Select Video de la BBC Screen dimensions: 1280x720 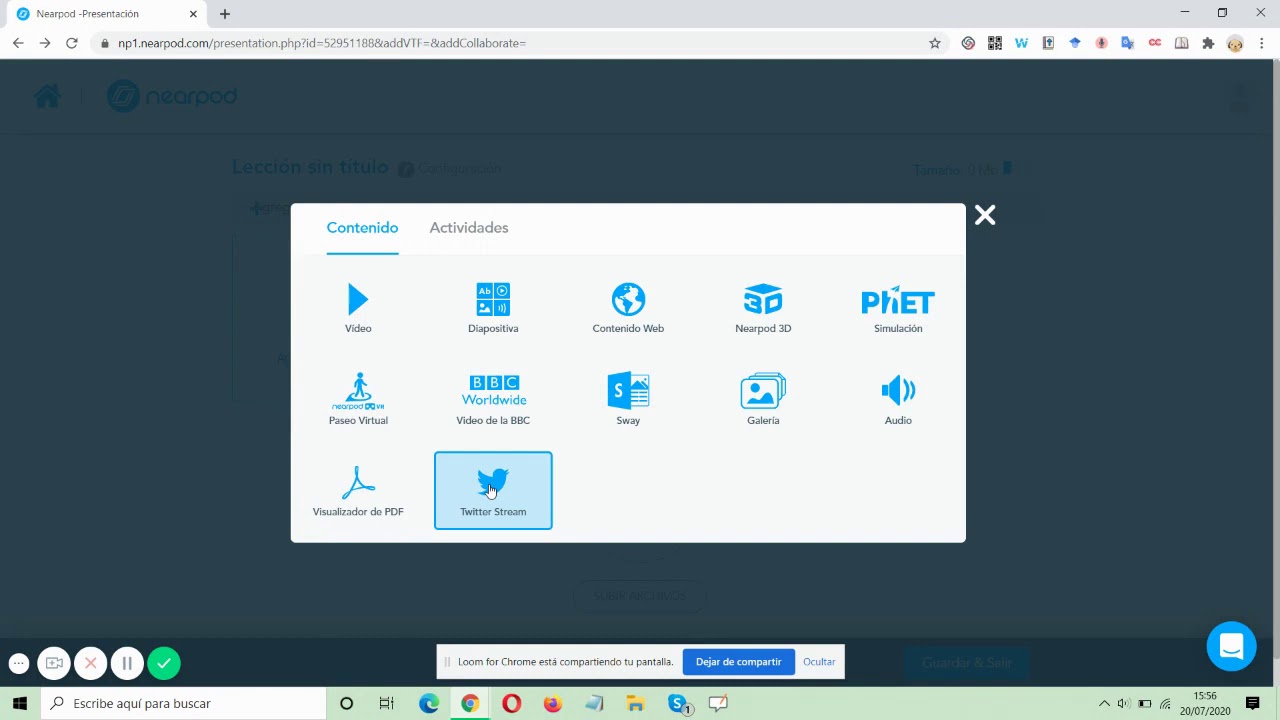coord(493,399)
